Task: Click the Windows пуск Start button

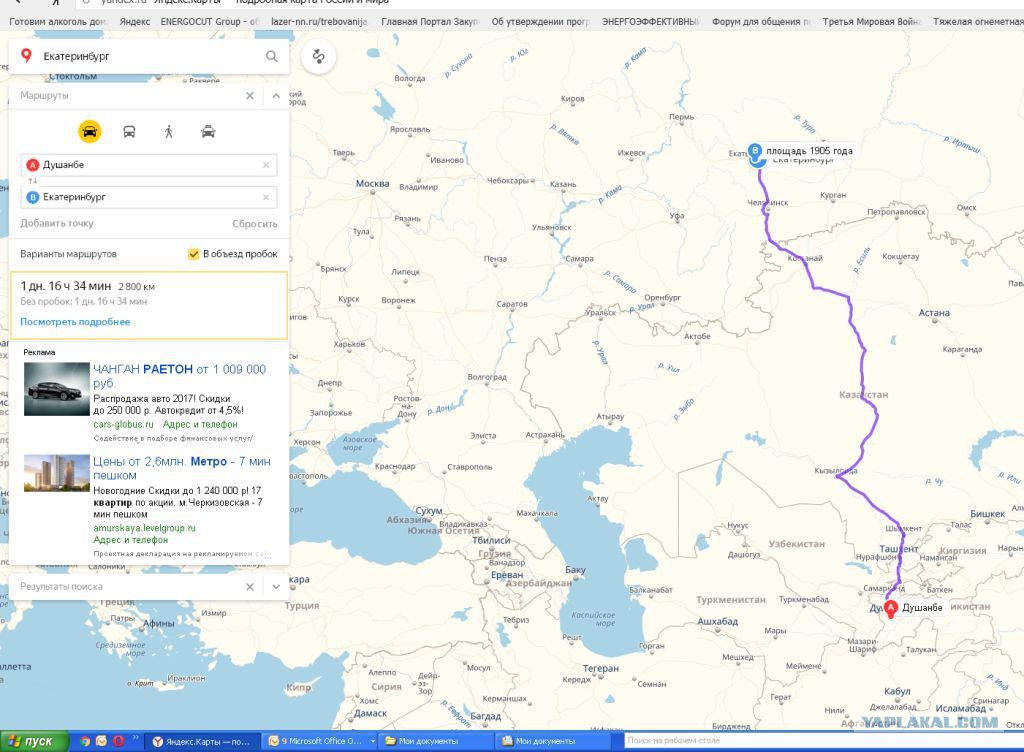Action: click(x=34, y=742)
